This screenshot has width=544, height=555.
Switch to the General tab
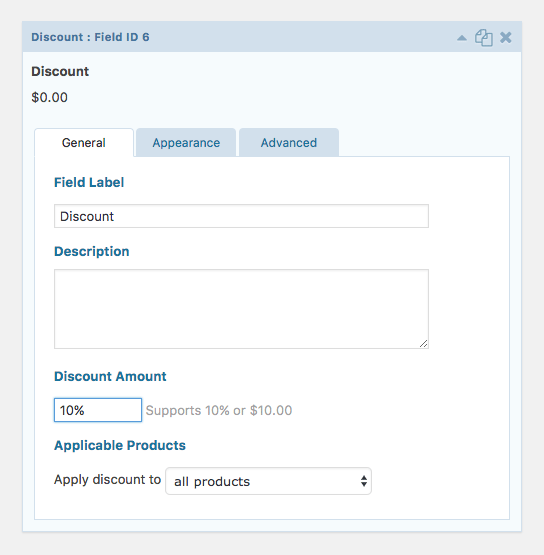pyautogui.click(x=84, y=143)
